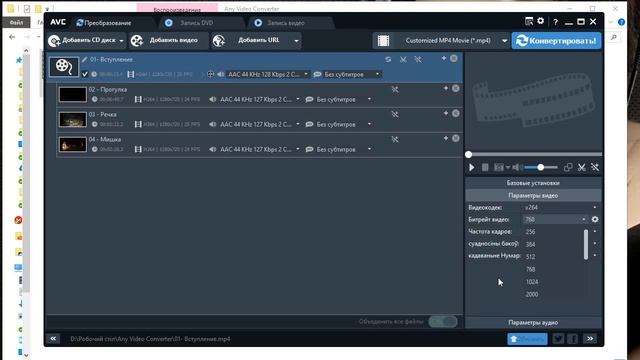Screen dimensions: 640x360
Task: Remove 02 - Прогулка with its close icon
Action: coord(456,89)
